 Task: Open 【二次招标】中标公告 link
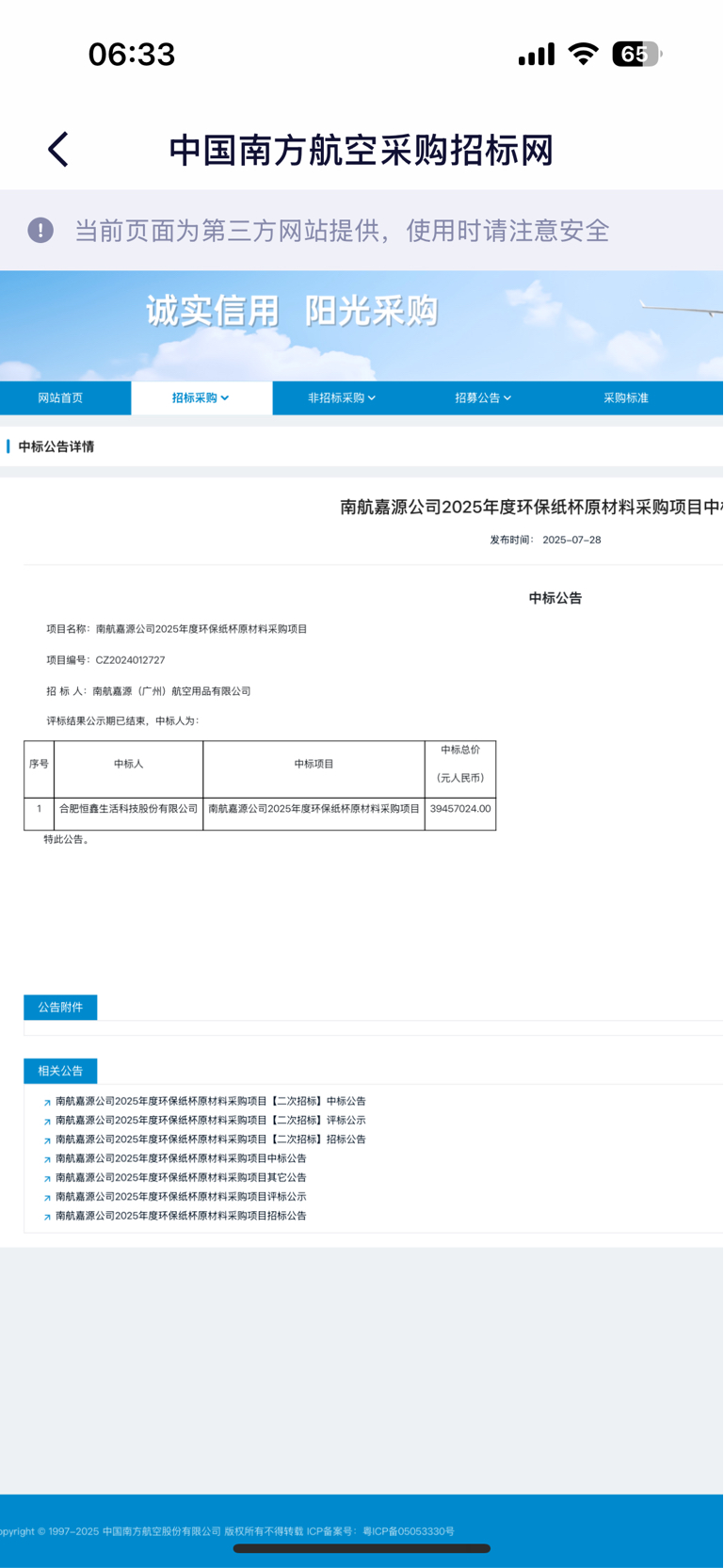click(211, 1101)
